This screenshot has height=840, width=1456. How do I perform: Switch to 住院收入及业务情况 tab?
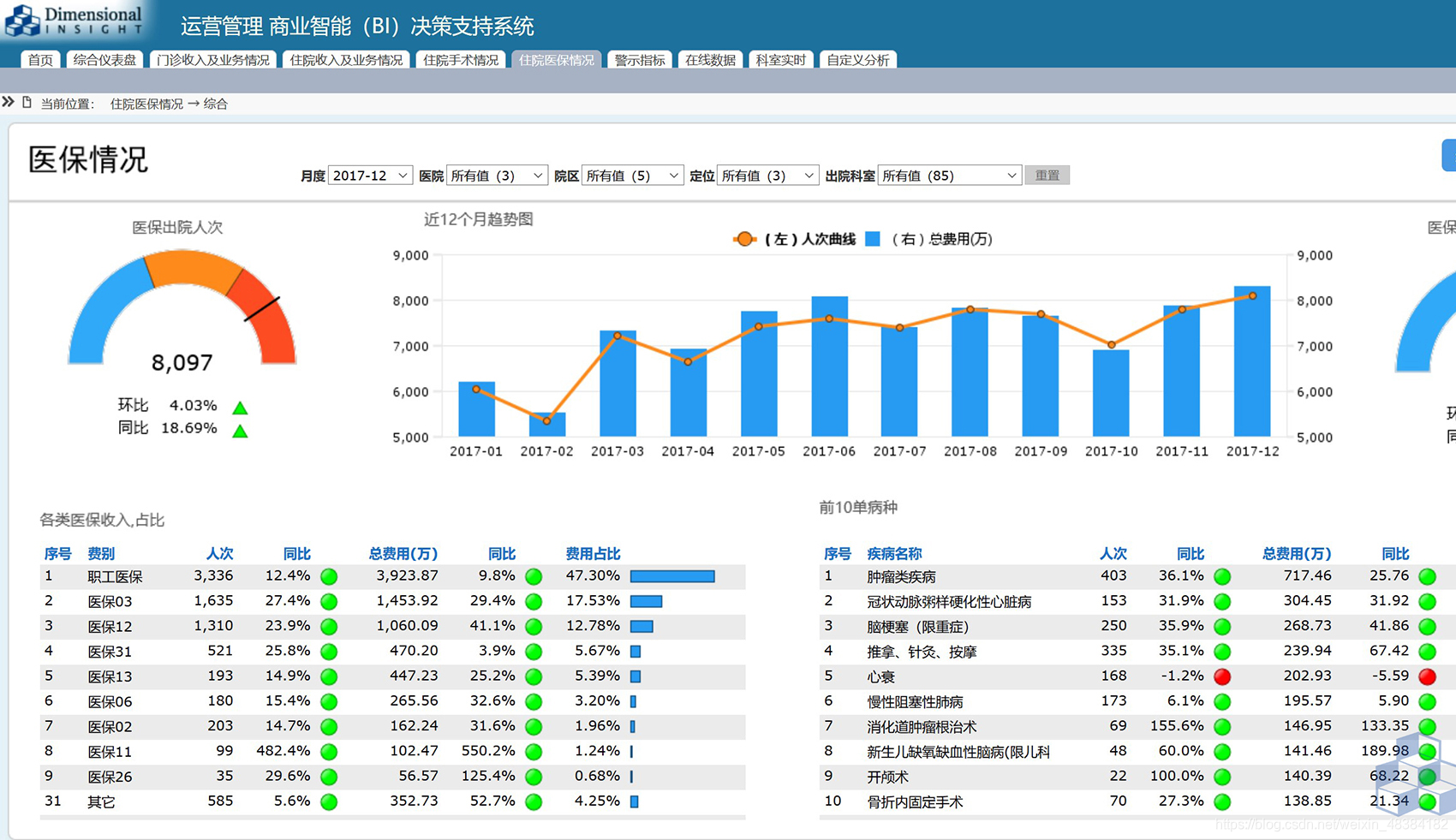pyautogui.click(x=346, y=60)
